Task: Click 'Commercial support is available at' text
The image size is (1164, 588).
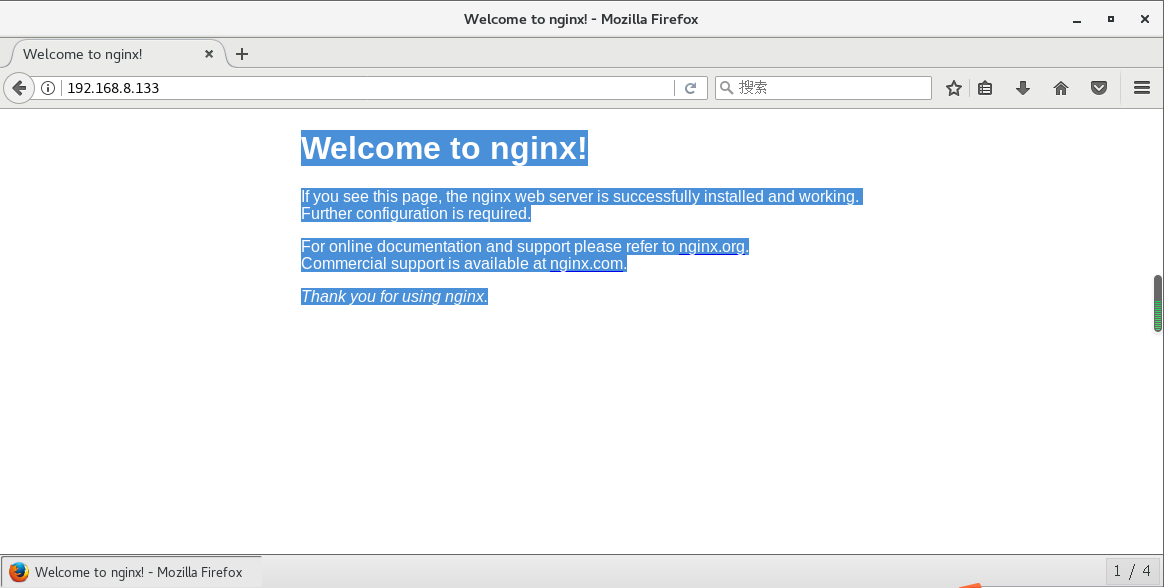Action: pyautogui.click(x=424, y=264)
